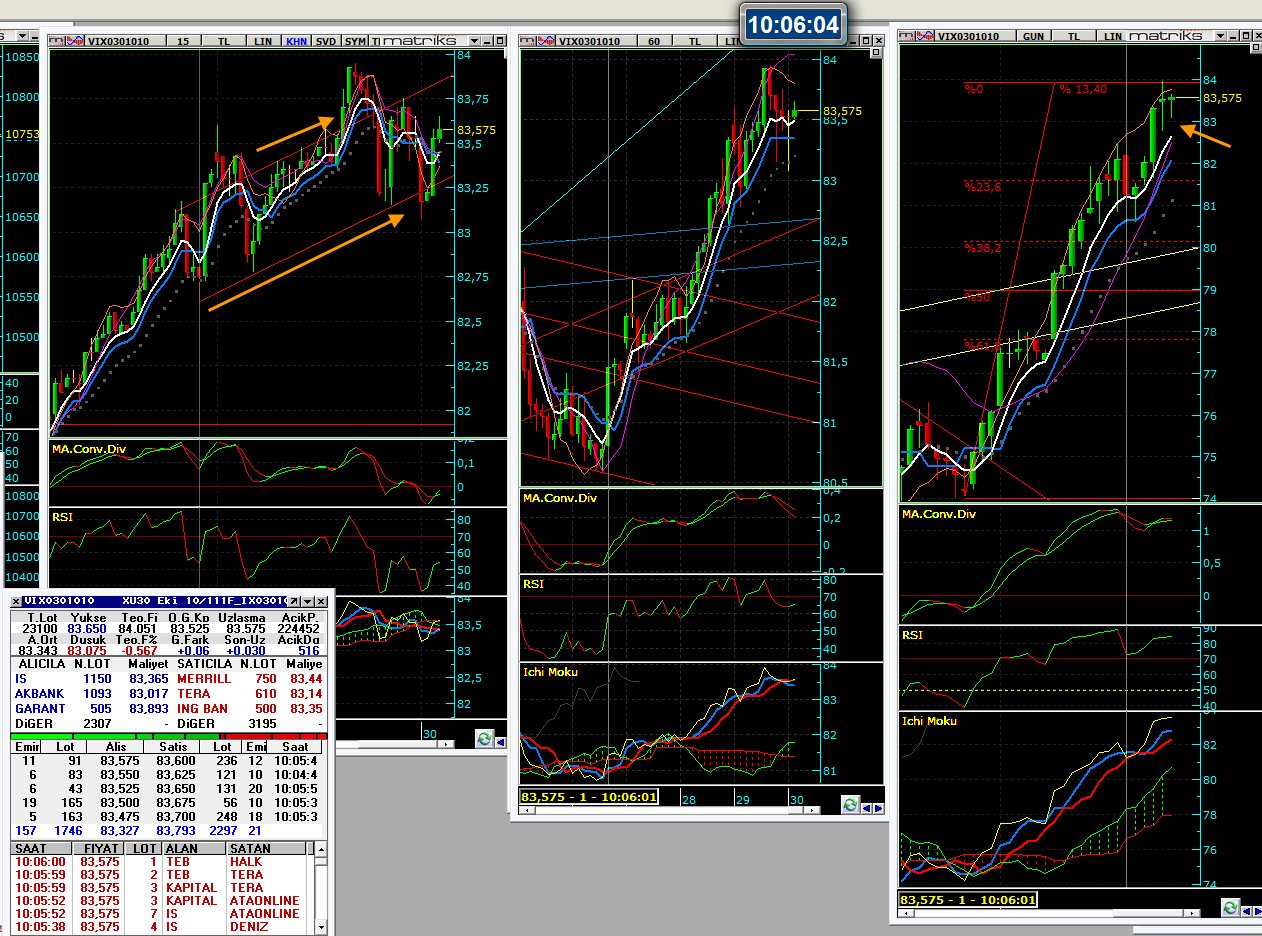
Task: Click refresh icon below the 60-minute chart
Action: (x=850, y=804)
